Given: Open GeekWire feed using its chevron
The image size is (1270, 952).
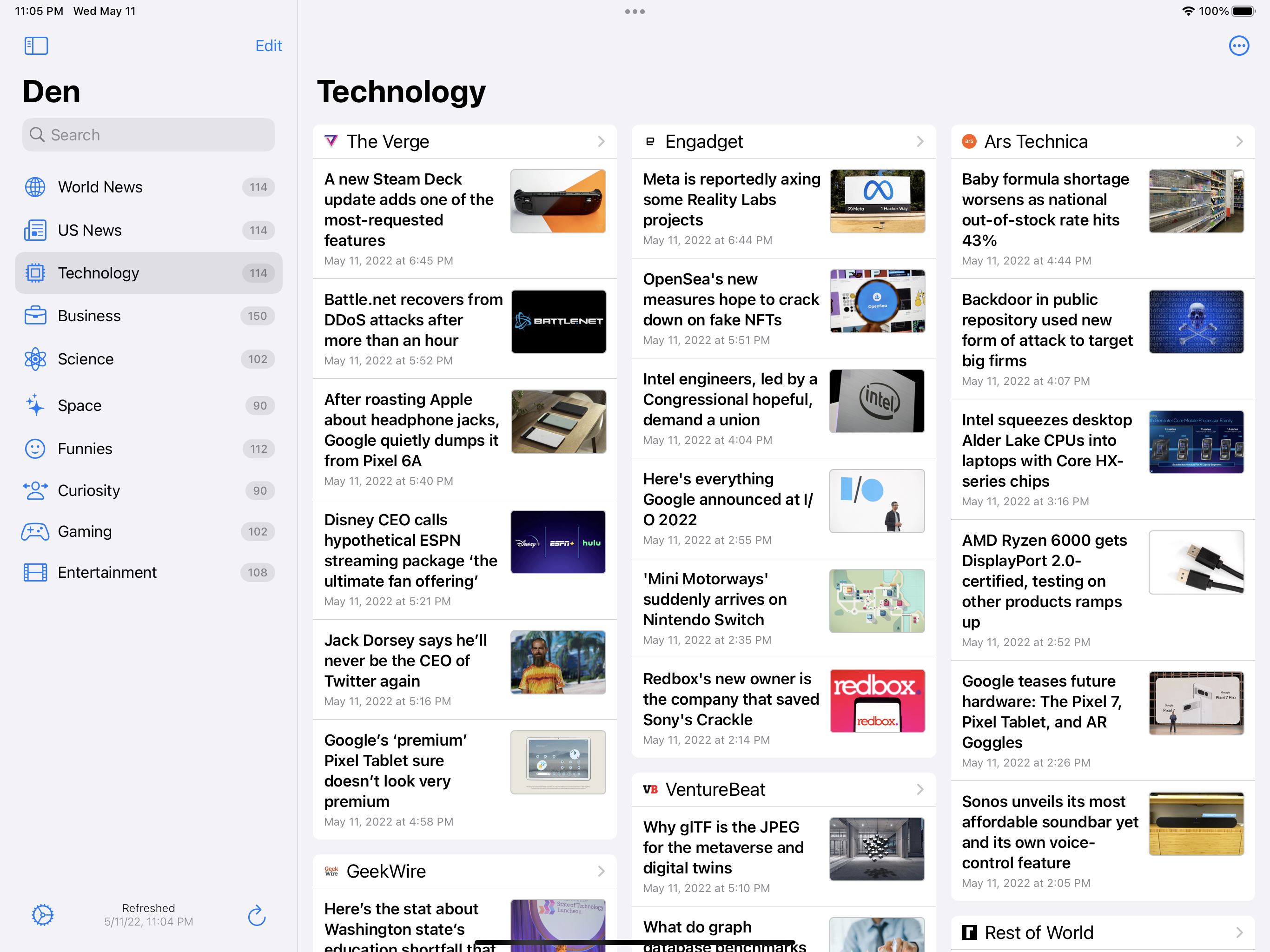Looking at the screenshot, I should (601, 871).
